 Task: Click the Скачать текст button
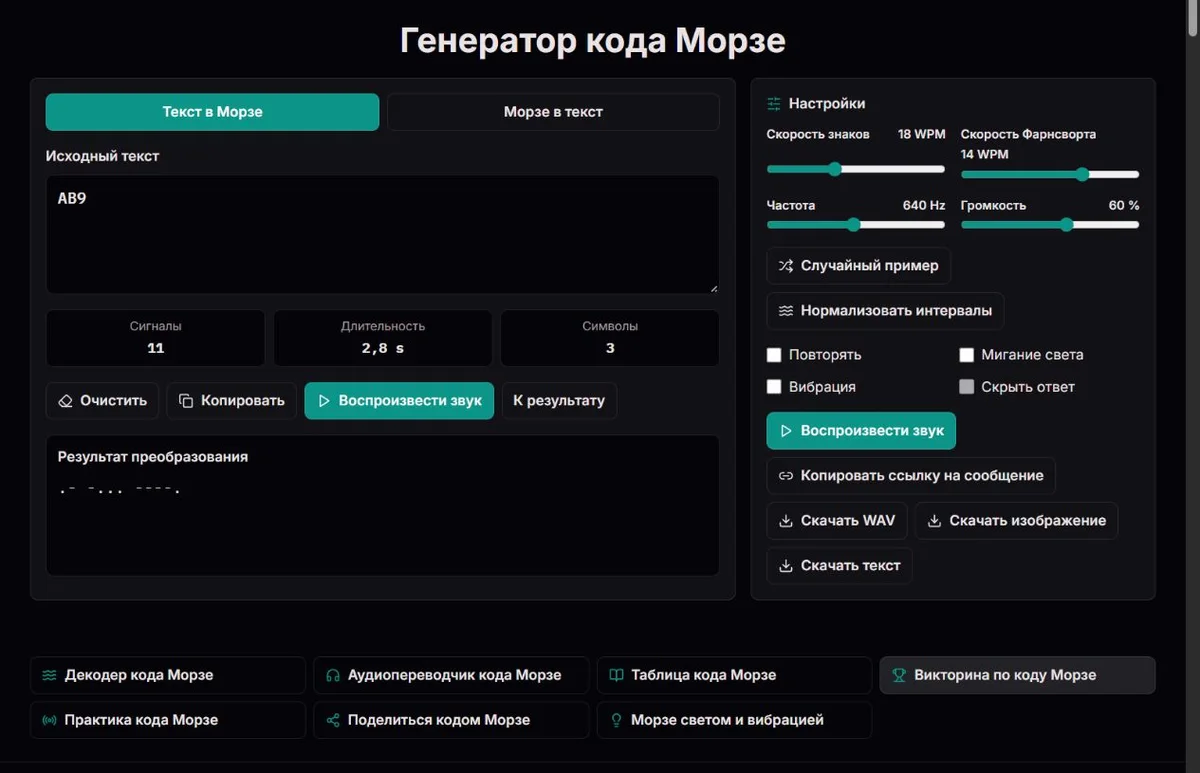[839, 566]
